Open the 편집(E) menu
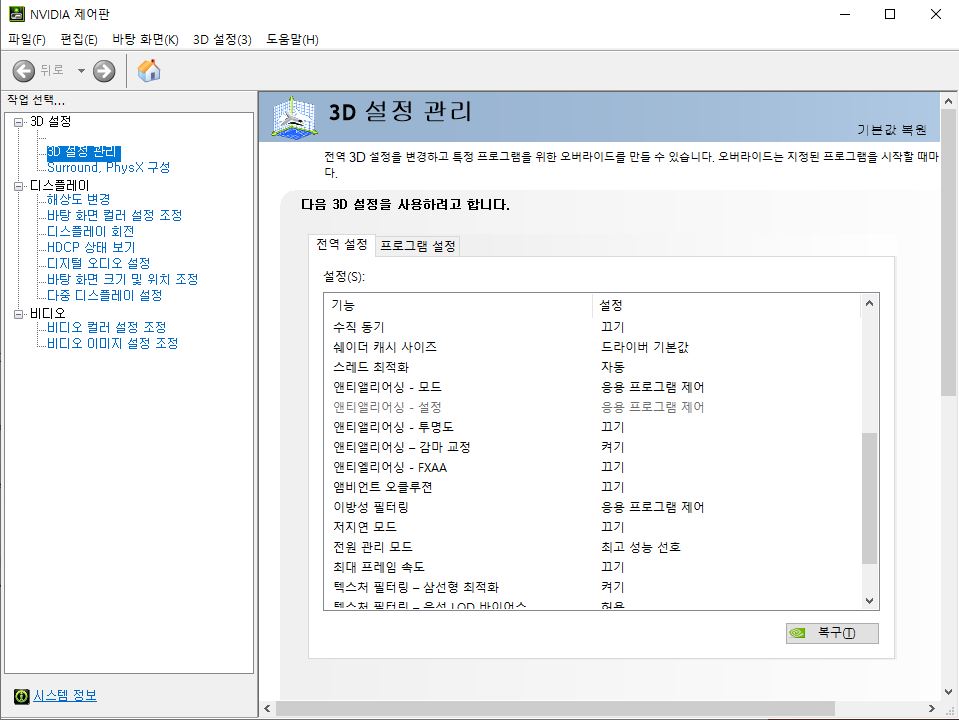The height and width of the screenshot is (720, 959). [x=79, y=40]
